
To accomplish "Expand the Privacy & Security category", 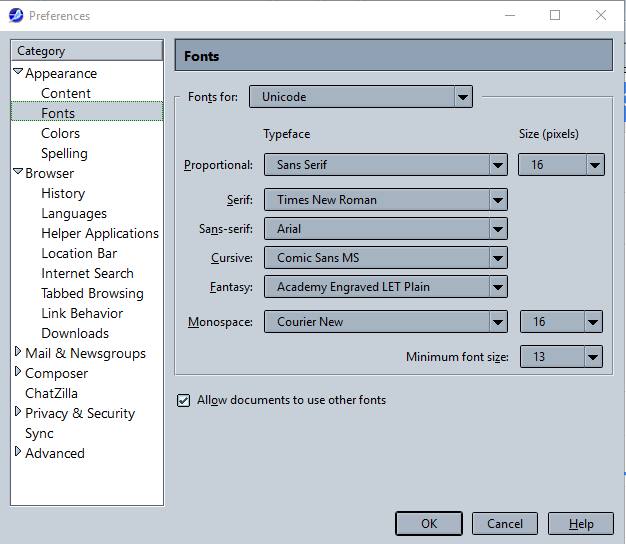I will click(x=18, y=413).
